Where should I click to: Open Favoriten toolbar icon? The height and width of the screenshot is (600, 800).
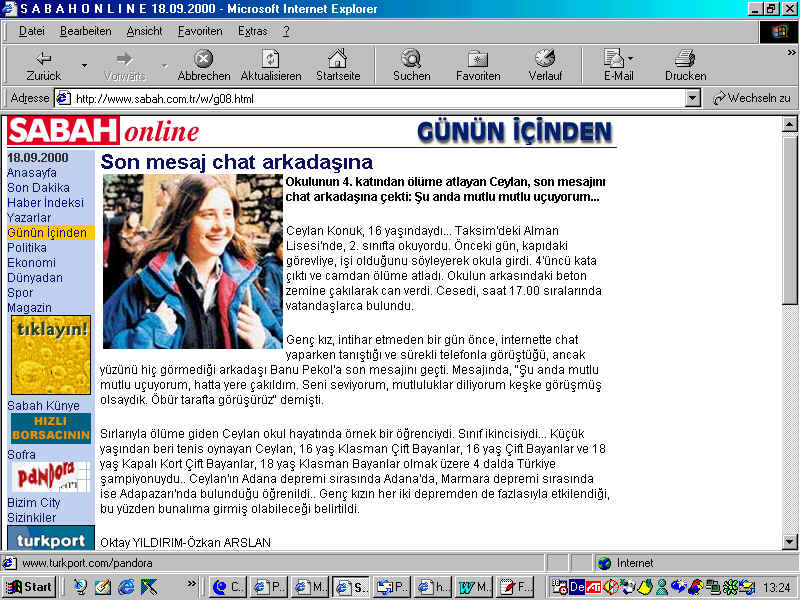(478, 59)
